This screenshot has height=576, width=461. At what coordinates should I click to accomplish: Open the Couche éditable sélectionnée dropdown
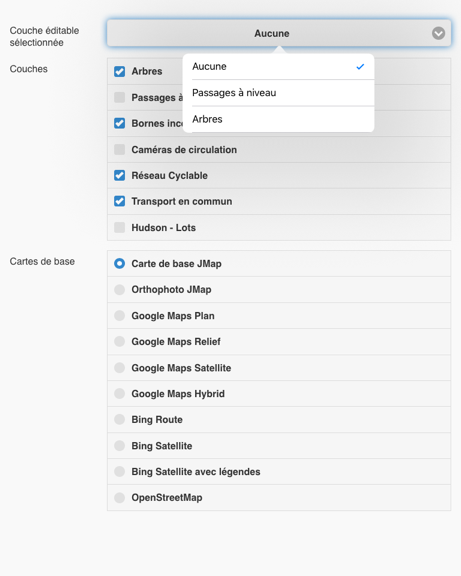tap(279, 33)
